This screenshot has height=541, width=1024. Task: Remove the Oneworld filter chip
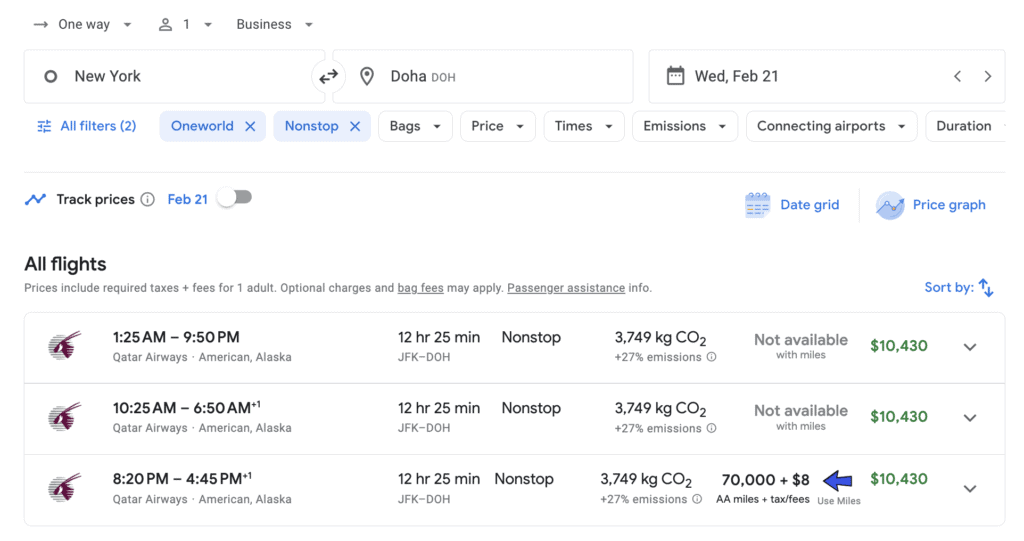point(250,126)
